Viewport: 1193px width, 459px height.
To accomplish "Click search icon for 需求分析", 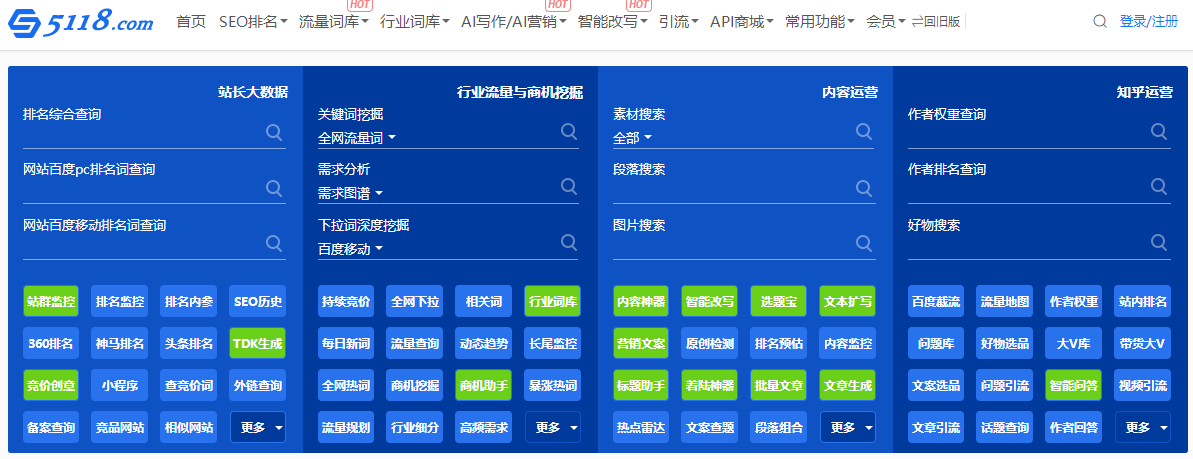I will pos(569,186).
